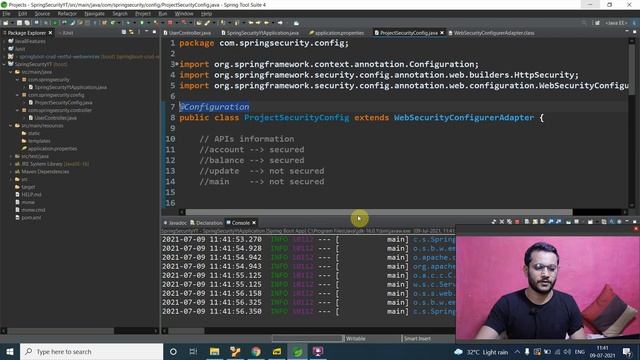This screenshot has height=360, width=640.
Task: Click the ProjectSecurityConfig class name on line 8
Action: (x=296, y=118)
